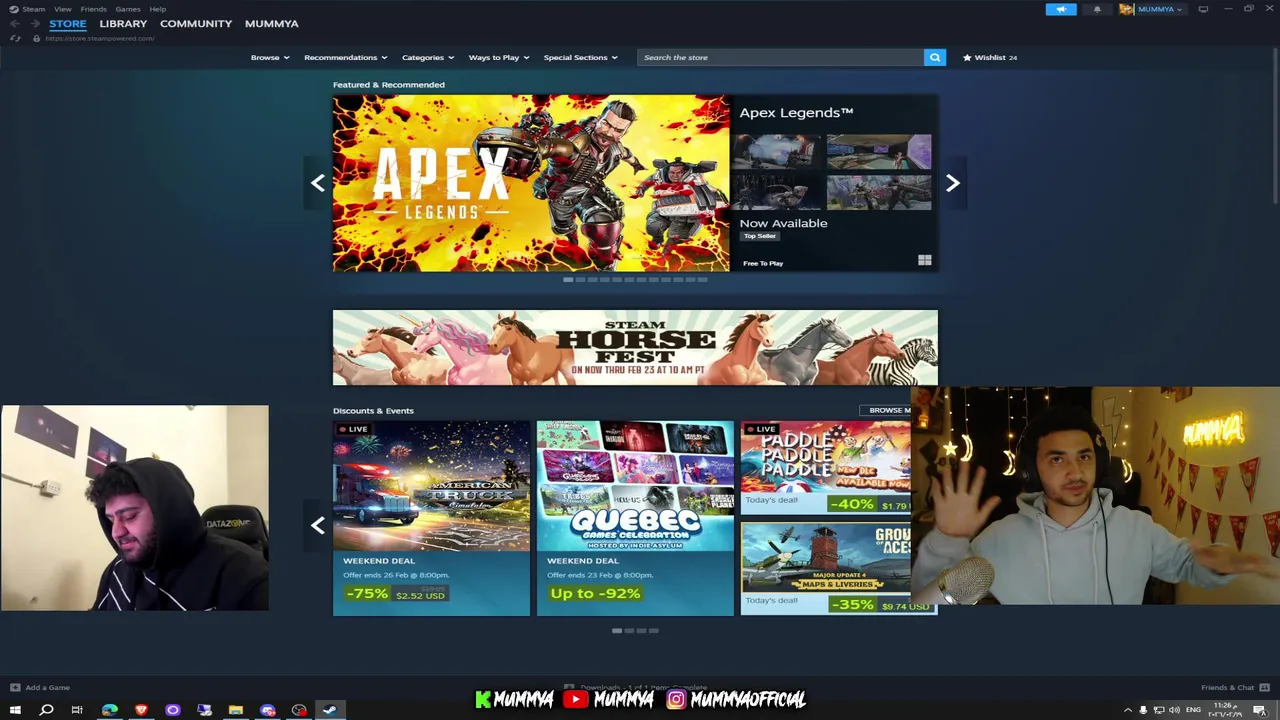The image size is (1280, 720).
Task: Expand the Recommendations dropdown
Action: tap(346, 57)
